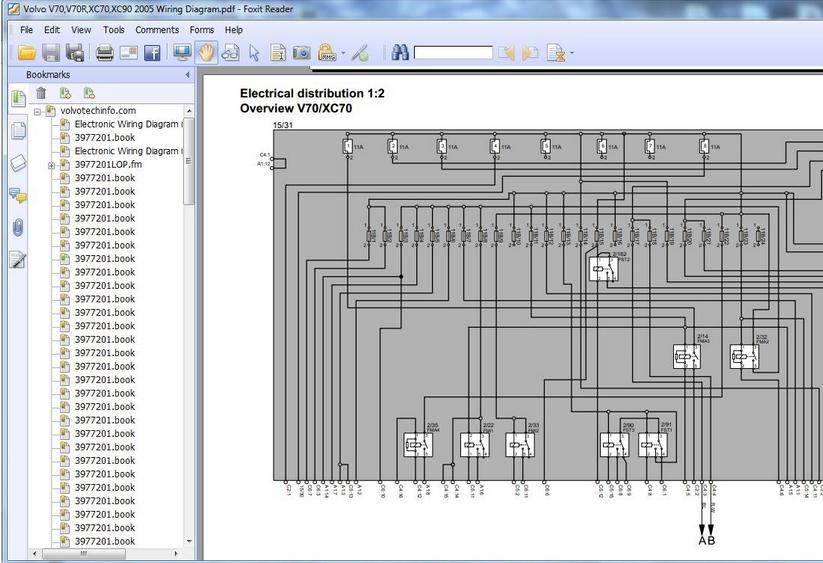Select the Hand tool
This screenshot has height=563, width=823.
click(x=206, y=52)
